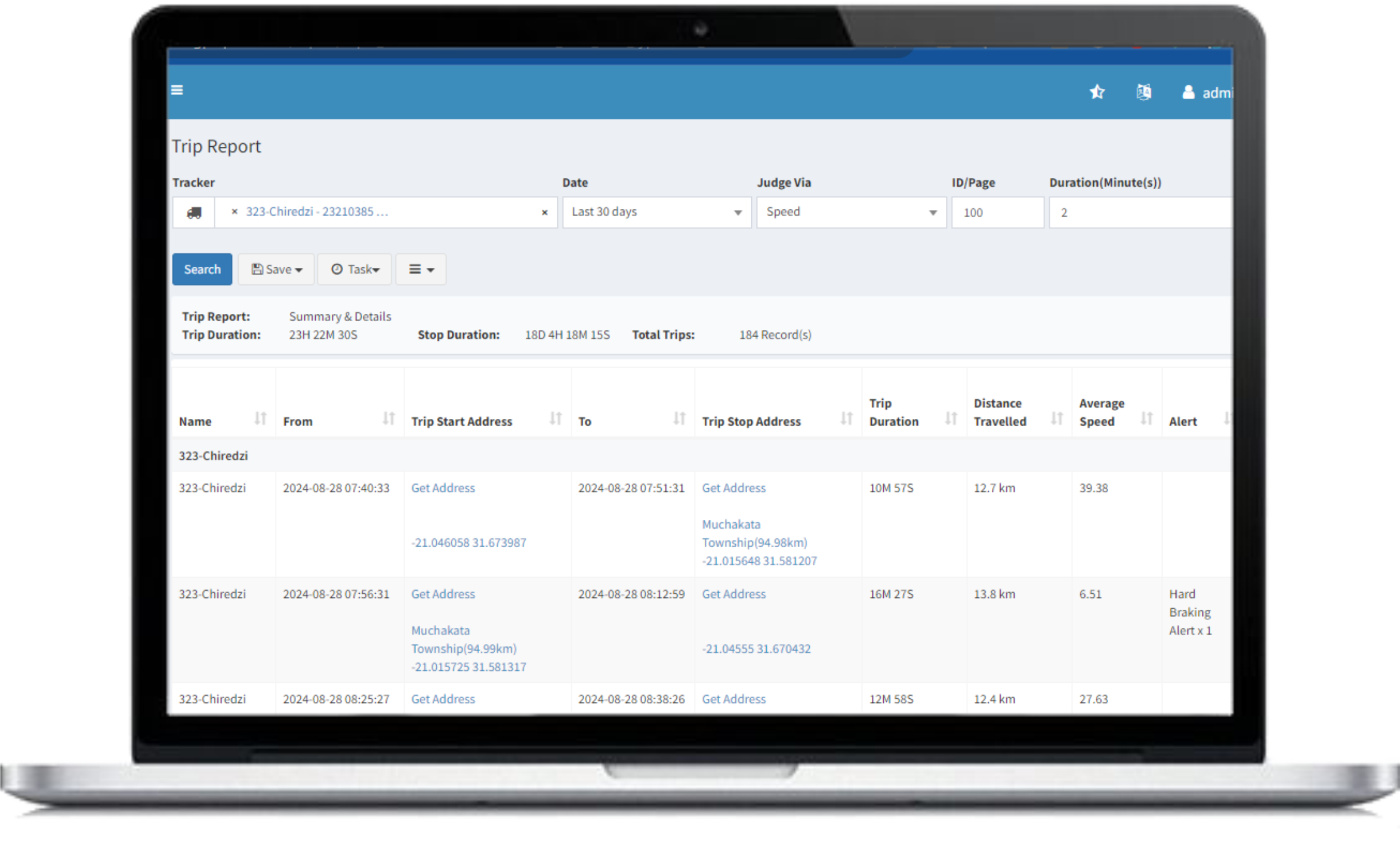Open the list columns options dropdown
The image size is (1400, 848).
pos(421,269)
